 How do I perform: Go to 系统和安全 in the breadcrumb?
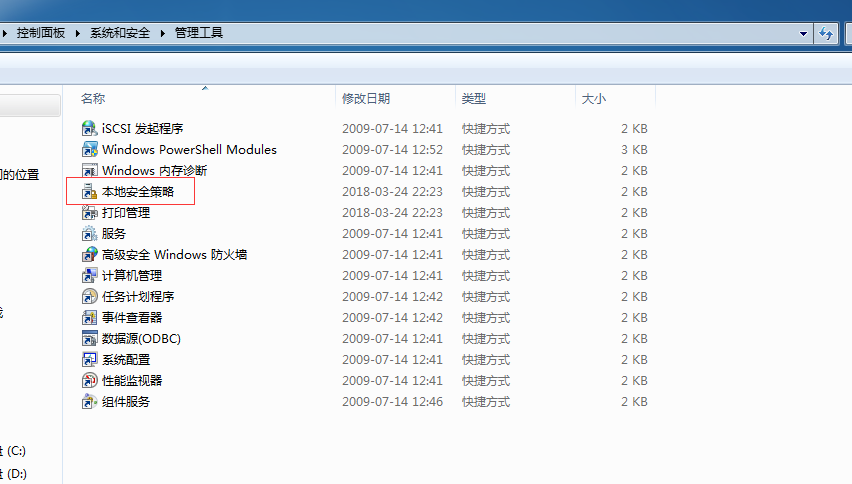tap(120, 33)
